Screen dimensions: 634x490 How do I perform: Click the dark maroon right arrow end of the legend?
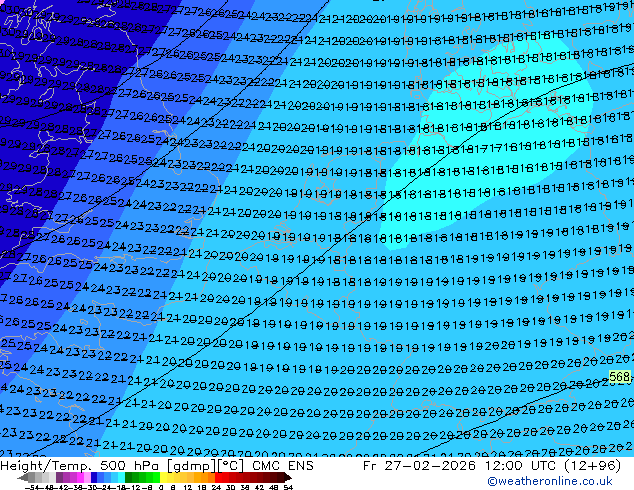287,477
